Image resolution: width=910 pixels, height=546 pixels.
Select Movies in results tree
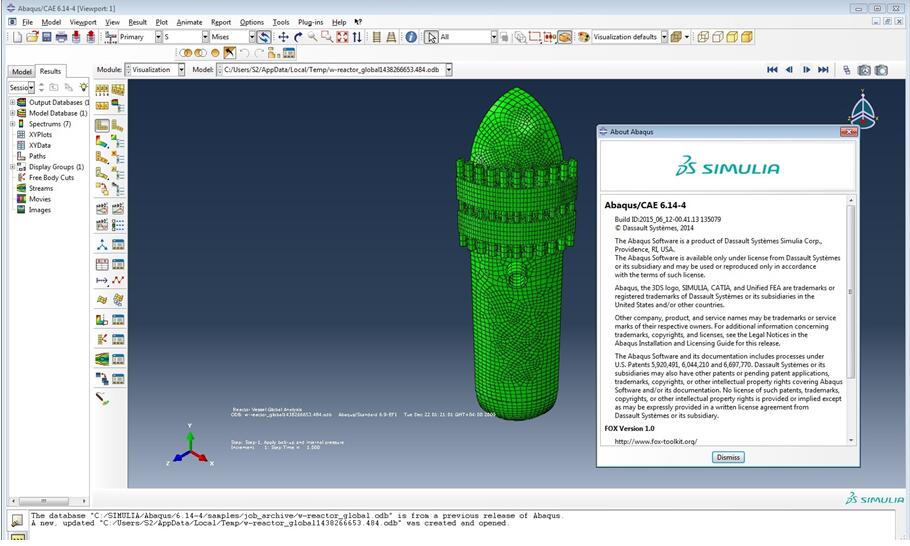(39, 199)
